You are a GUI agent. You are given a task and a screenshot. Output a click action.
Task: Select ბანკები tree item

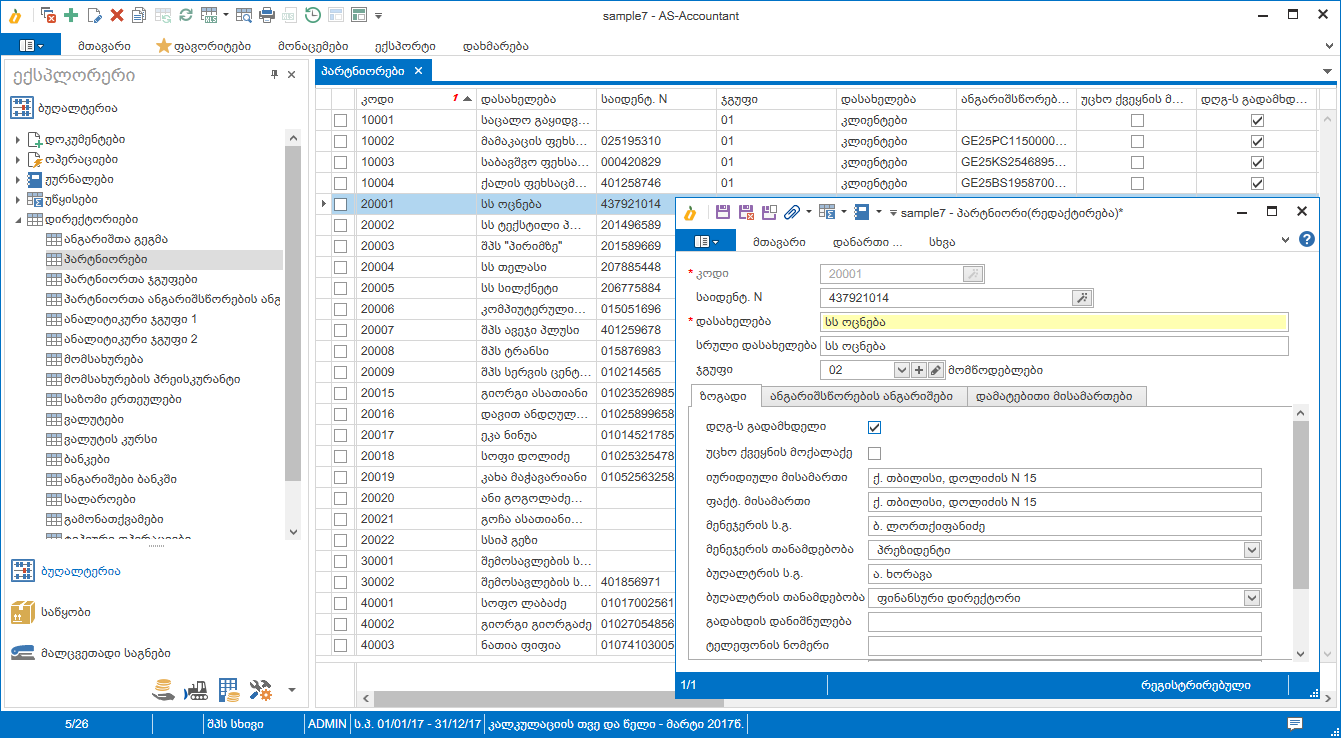pos(86,460)
